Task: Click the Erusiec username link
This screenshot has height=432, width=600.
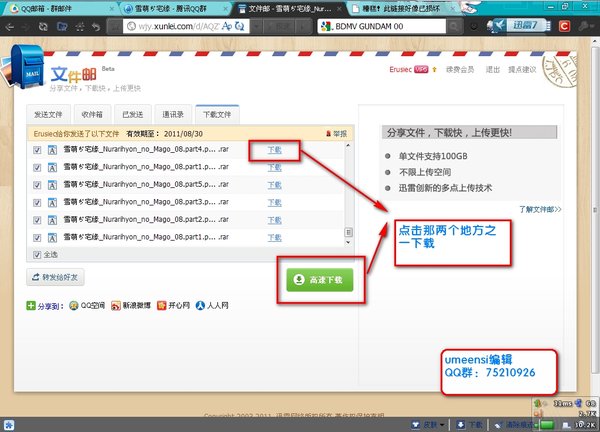Action: coord(400,69)
